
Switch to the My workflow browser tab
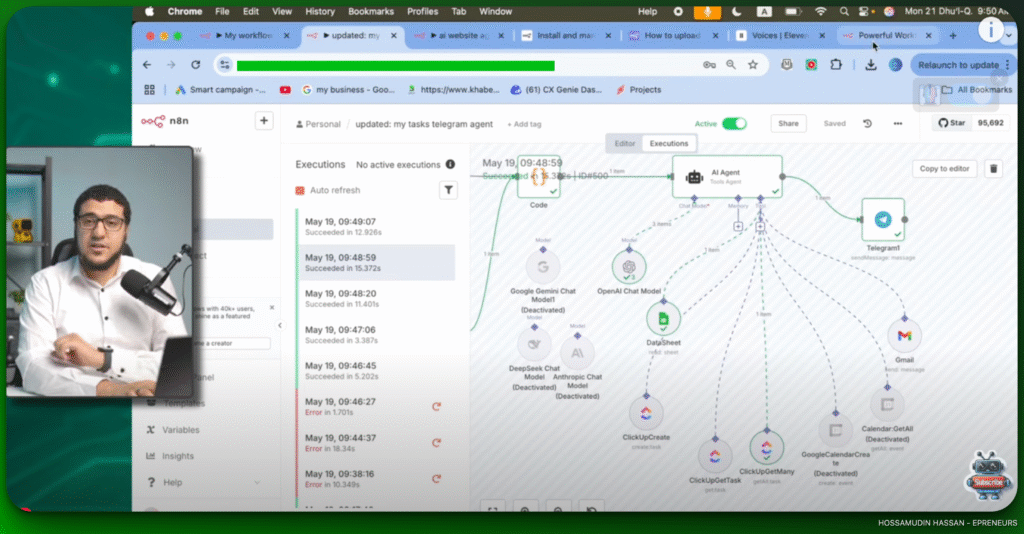[x=245, y=35]
